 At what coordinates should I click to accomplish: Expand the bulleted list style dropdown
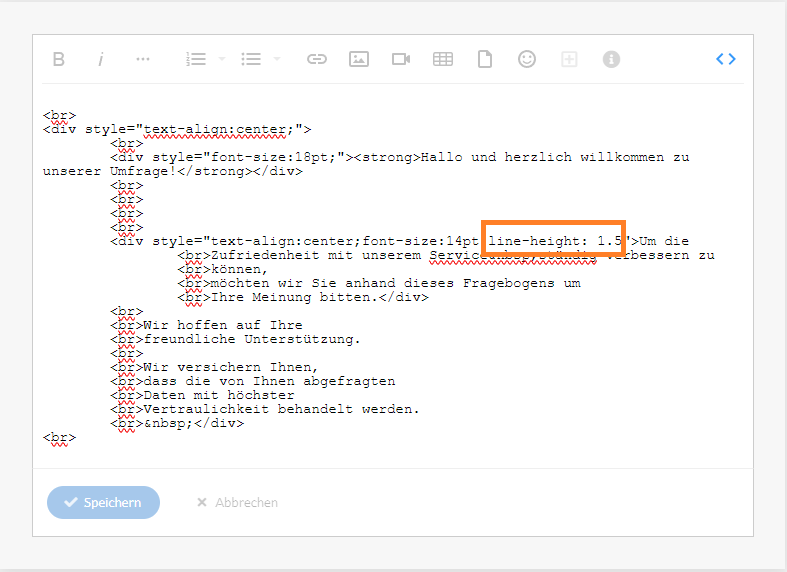pyautogui.click(x=277, y=59)
